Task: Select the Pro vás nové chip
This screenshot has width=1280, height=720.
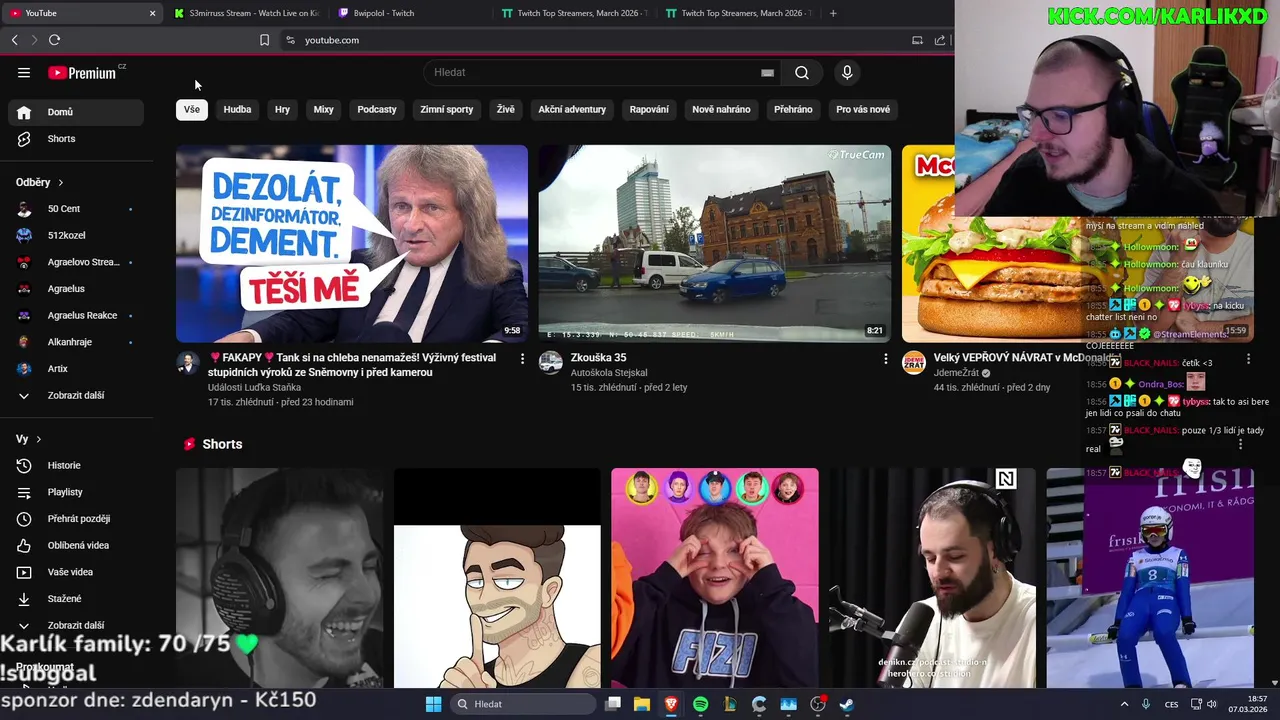Action: [x=863, y=110]
